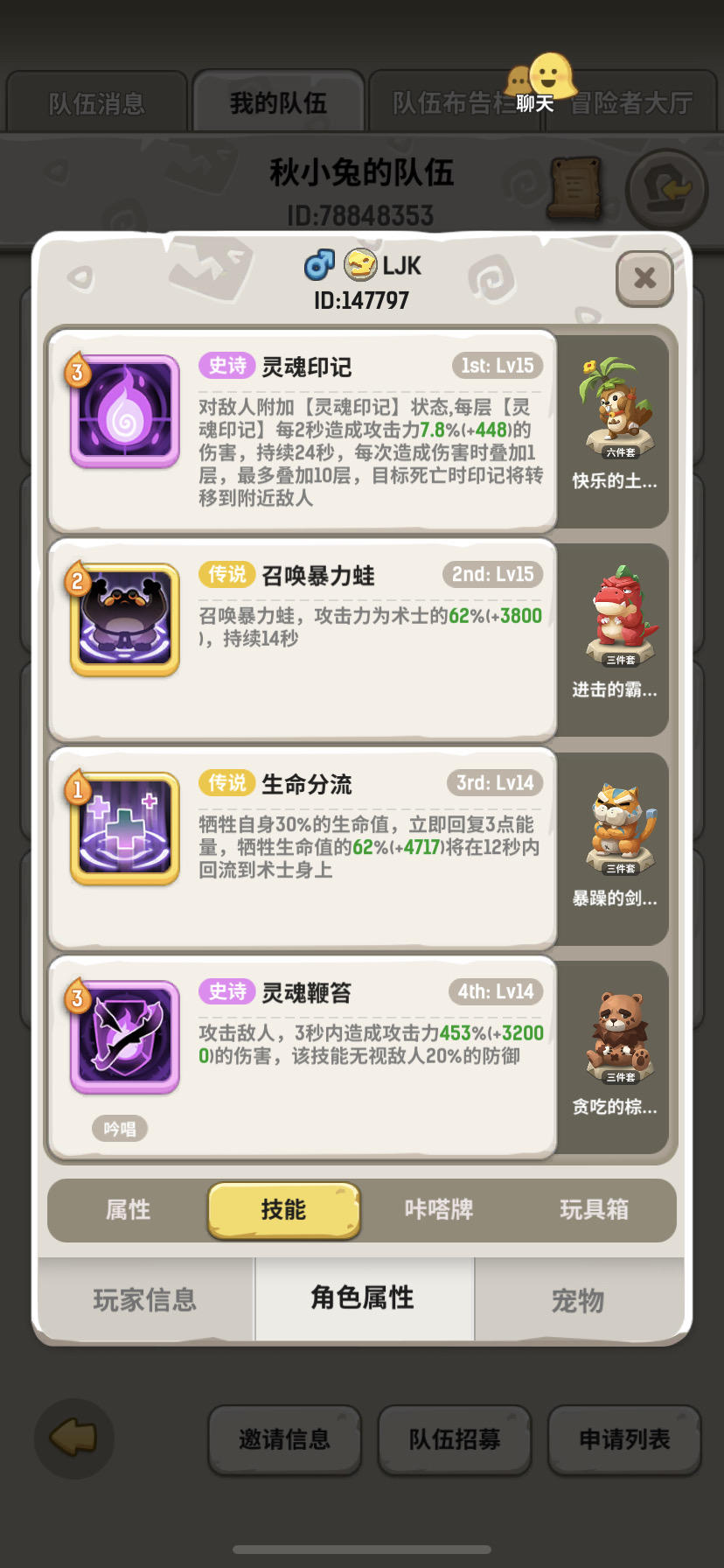Open the 玩具箱 tab
Screen dimensions: 724x1568
tap(595, 1210)
